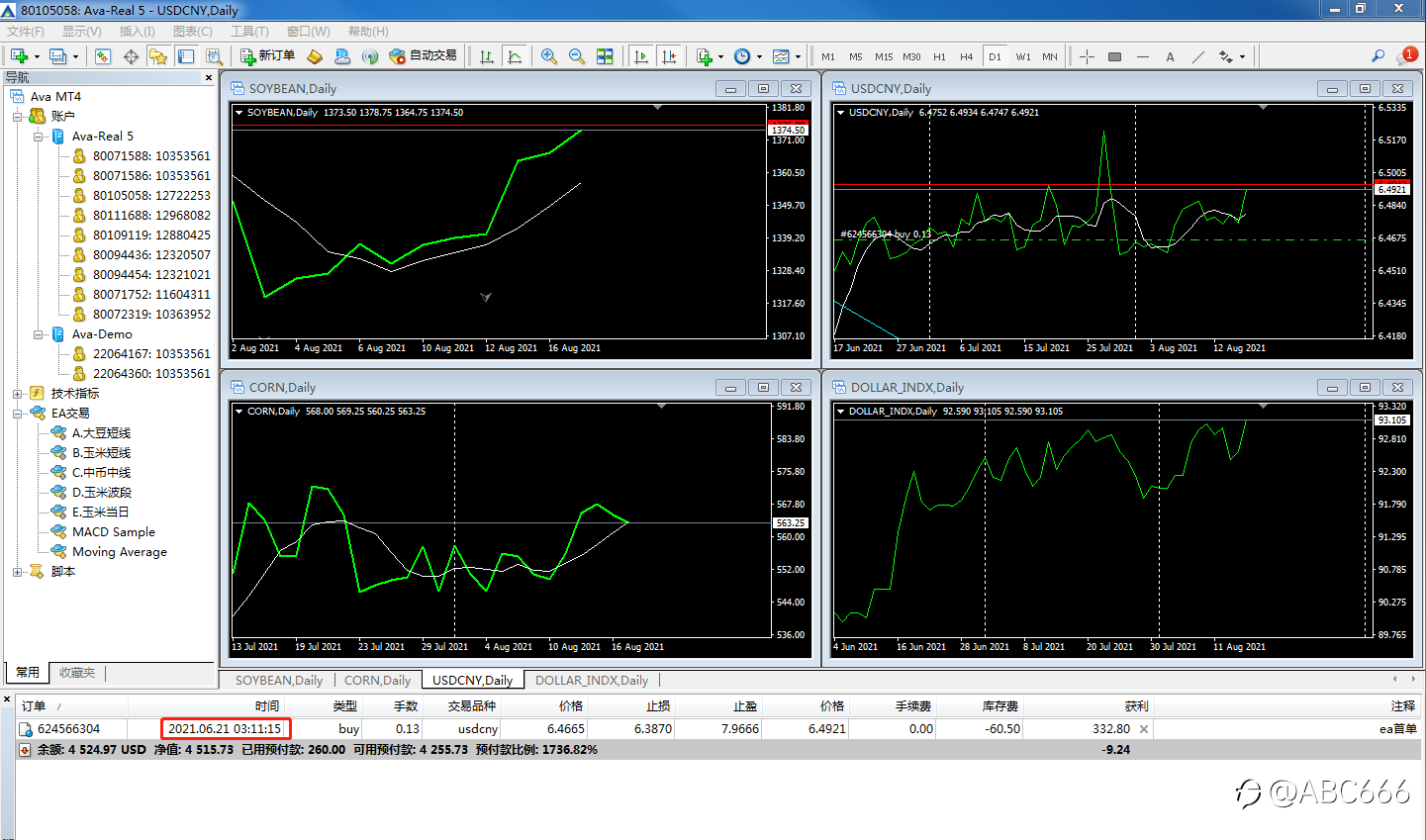Select the text label tool A

tap(1170, 56)
